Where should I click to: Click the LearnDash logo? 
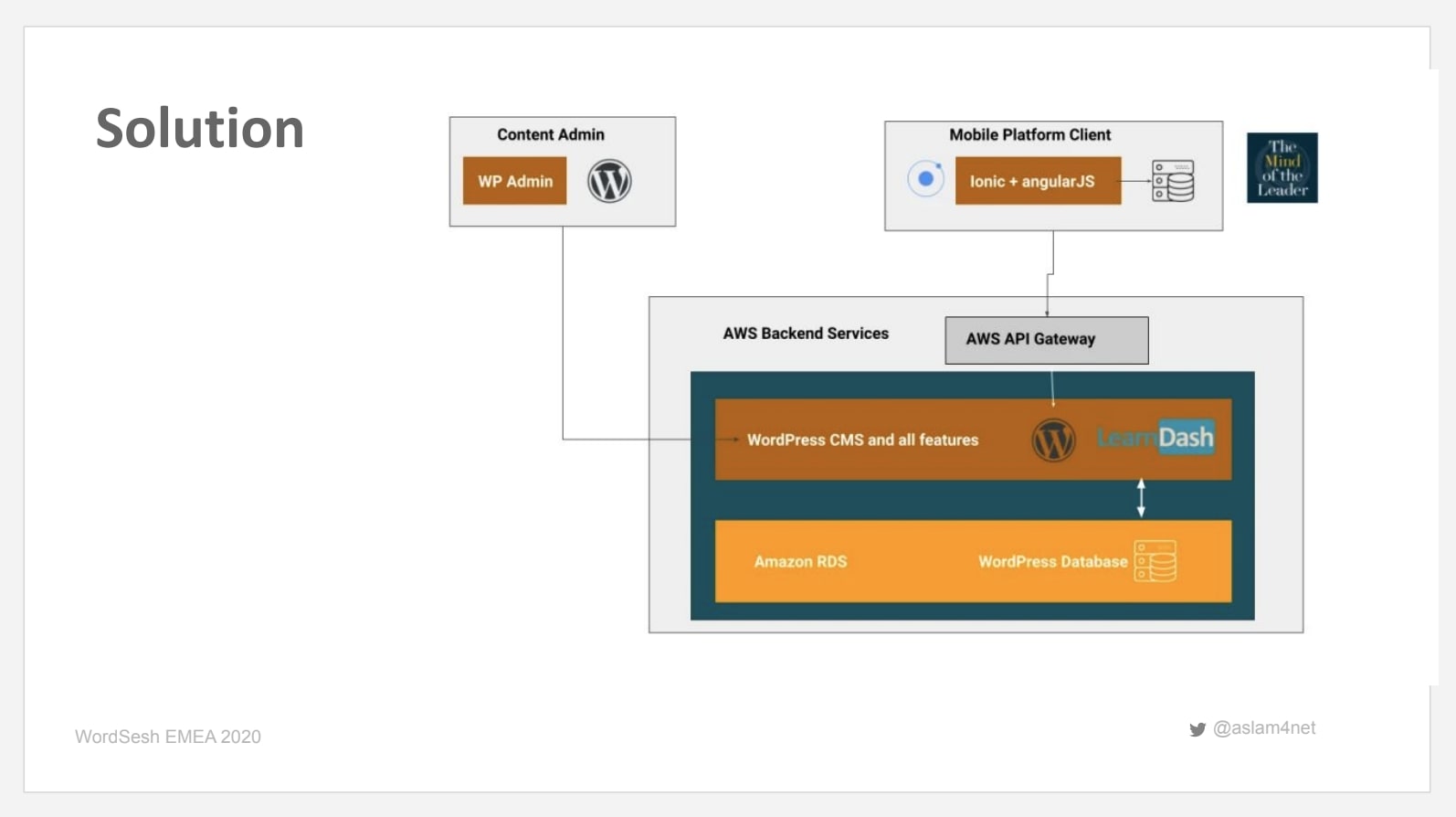pyautogui.click(x=1155, y=438)
